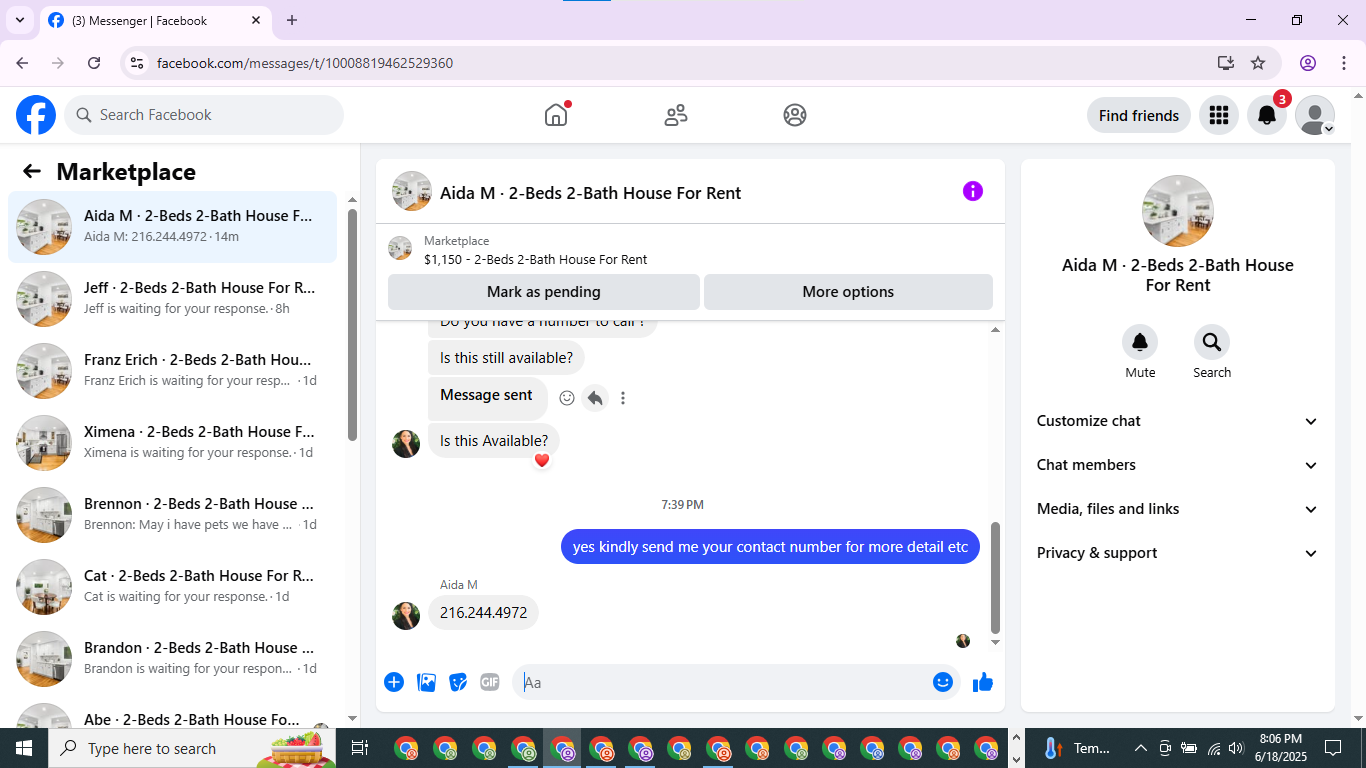Click the chat messages scrollbar thumb

995,577
